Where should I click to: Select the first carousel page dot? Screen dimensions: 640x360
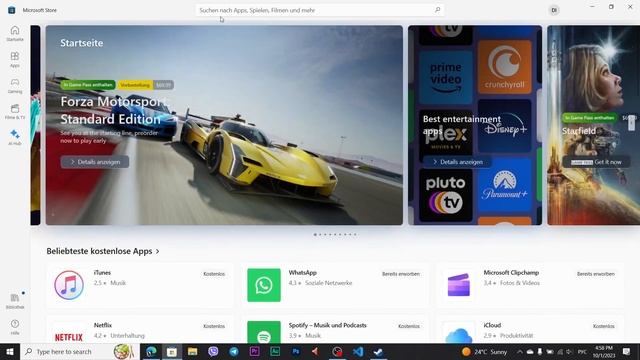315,235
